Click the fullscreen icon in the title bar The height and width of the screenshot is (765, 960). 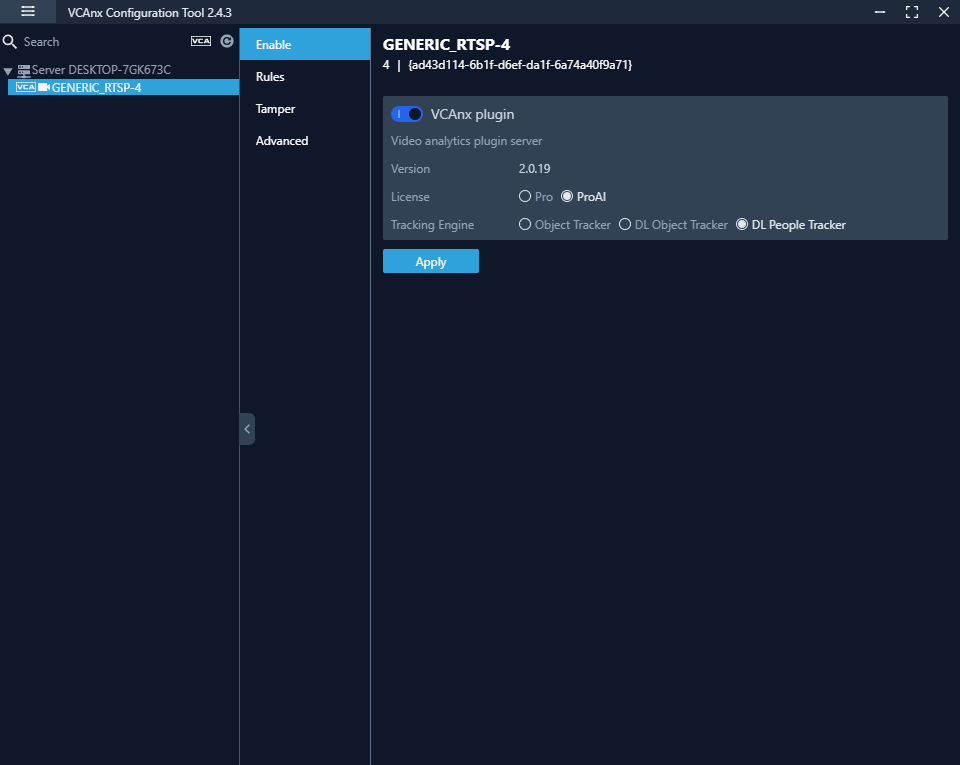click(x=911, y=12)
